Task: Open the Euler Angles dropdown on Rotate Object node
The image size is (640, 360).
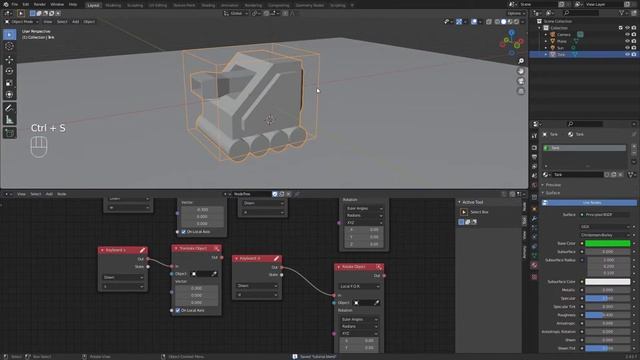Action: pos(359,320)
